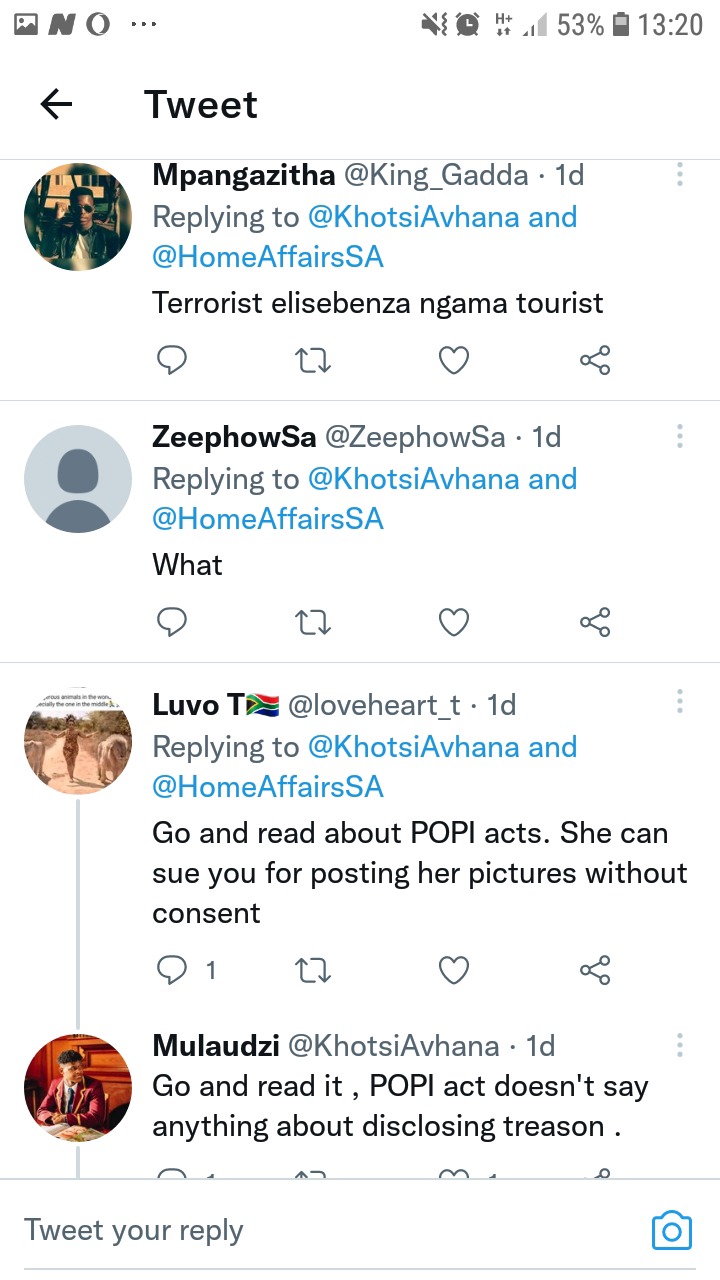Image resolution: width=720 pixels, height=1280 pixels.
Task: Open more options on Mpangazitha's tweet
Action: point(680,175)
